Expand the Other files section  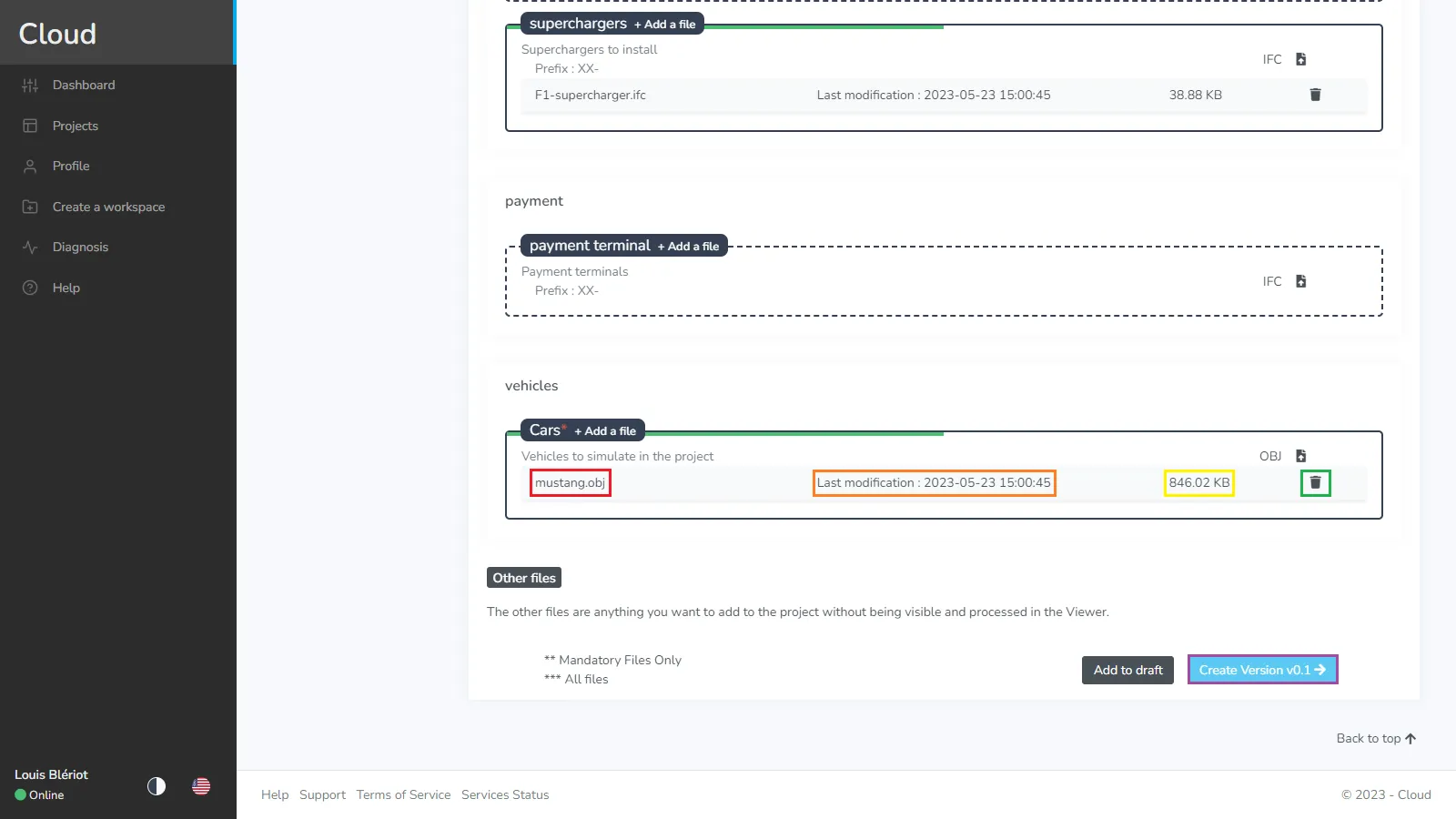tap(523, 577)
